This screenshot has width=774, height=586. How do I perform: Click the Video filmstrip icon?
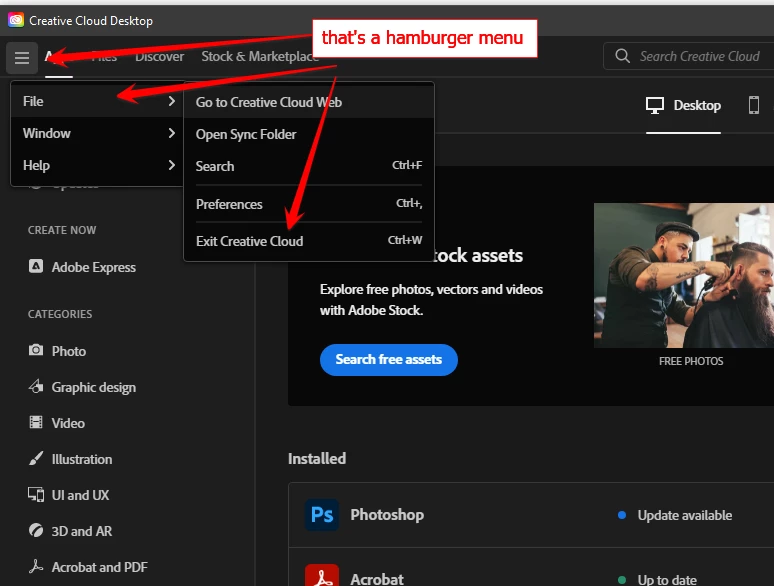pyautogui.click(x=36, y=423)
